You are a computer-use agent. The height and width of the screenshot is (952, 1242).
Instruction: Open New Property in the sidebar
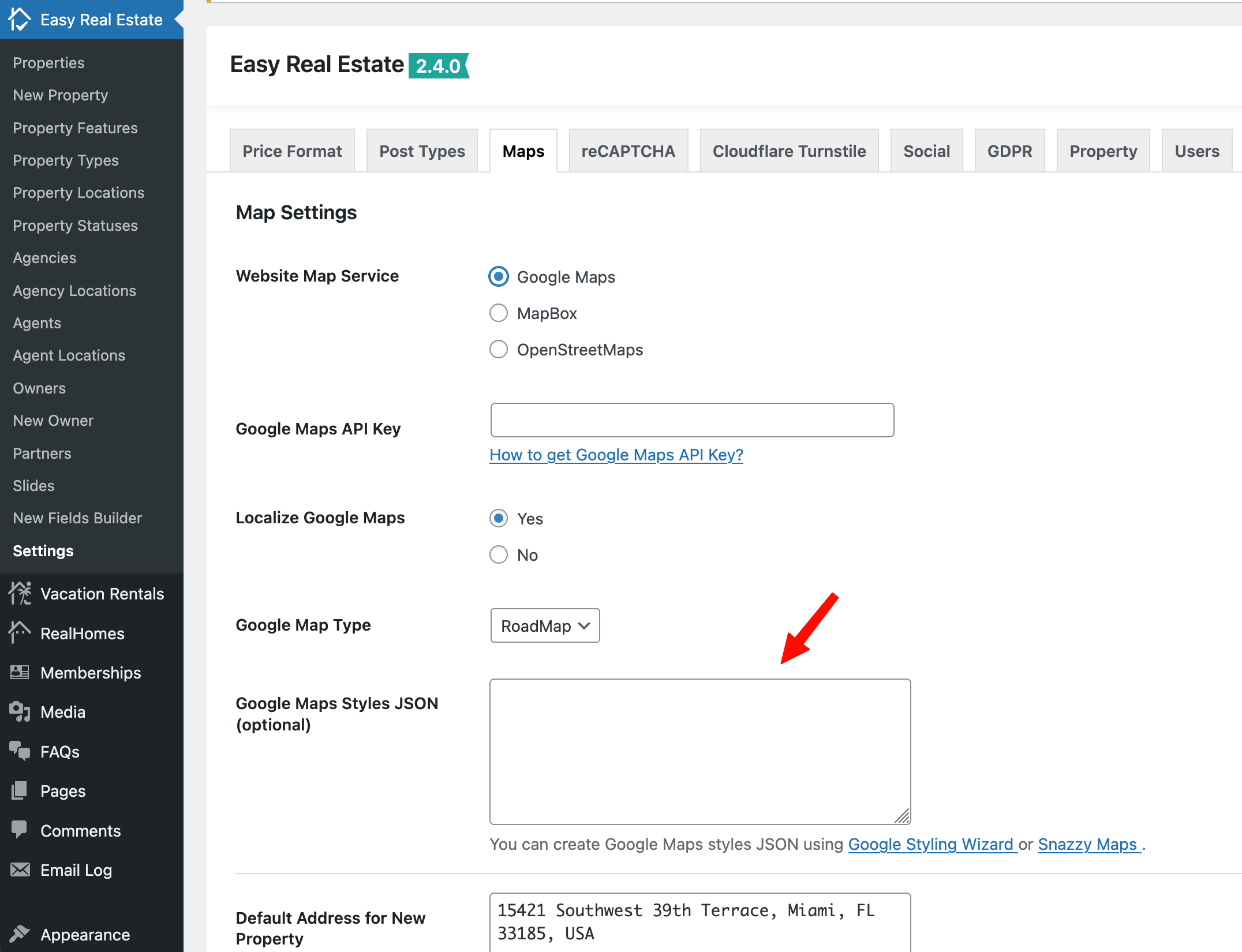[61, 95]
